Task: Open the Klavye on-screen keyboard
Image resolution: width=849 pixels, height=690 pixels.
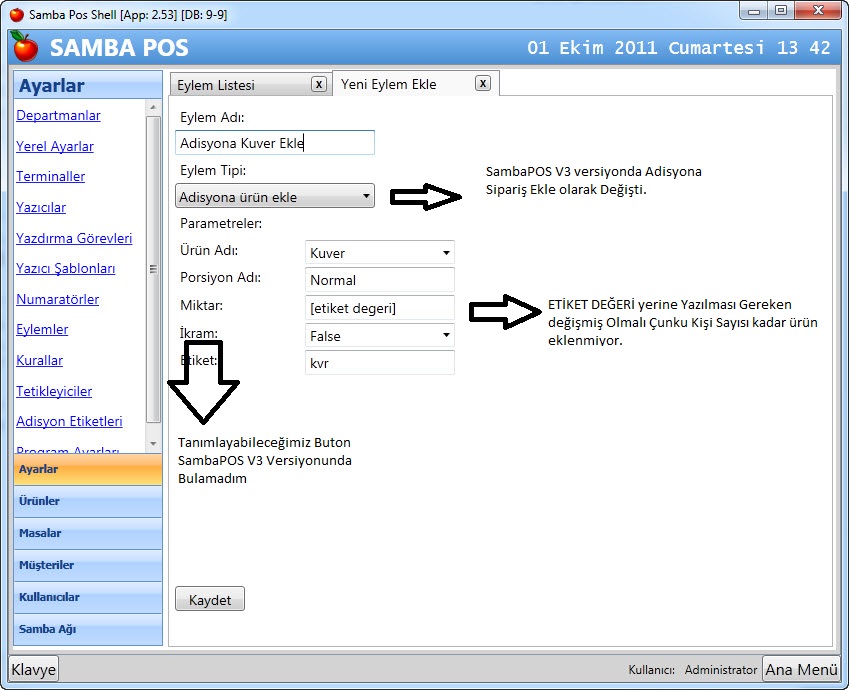Action: pyautogui.click(x=34, y=669)
